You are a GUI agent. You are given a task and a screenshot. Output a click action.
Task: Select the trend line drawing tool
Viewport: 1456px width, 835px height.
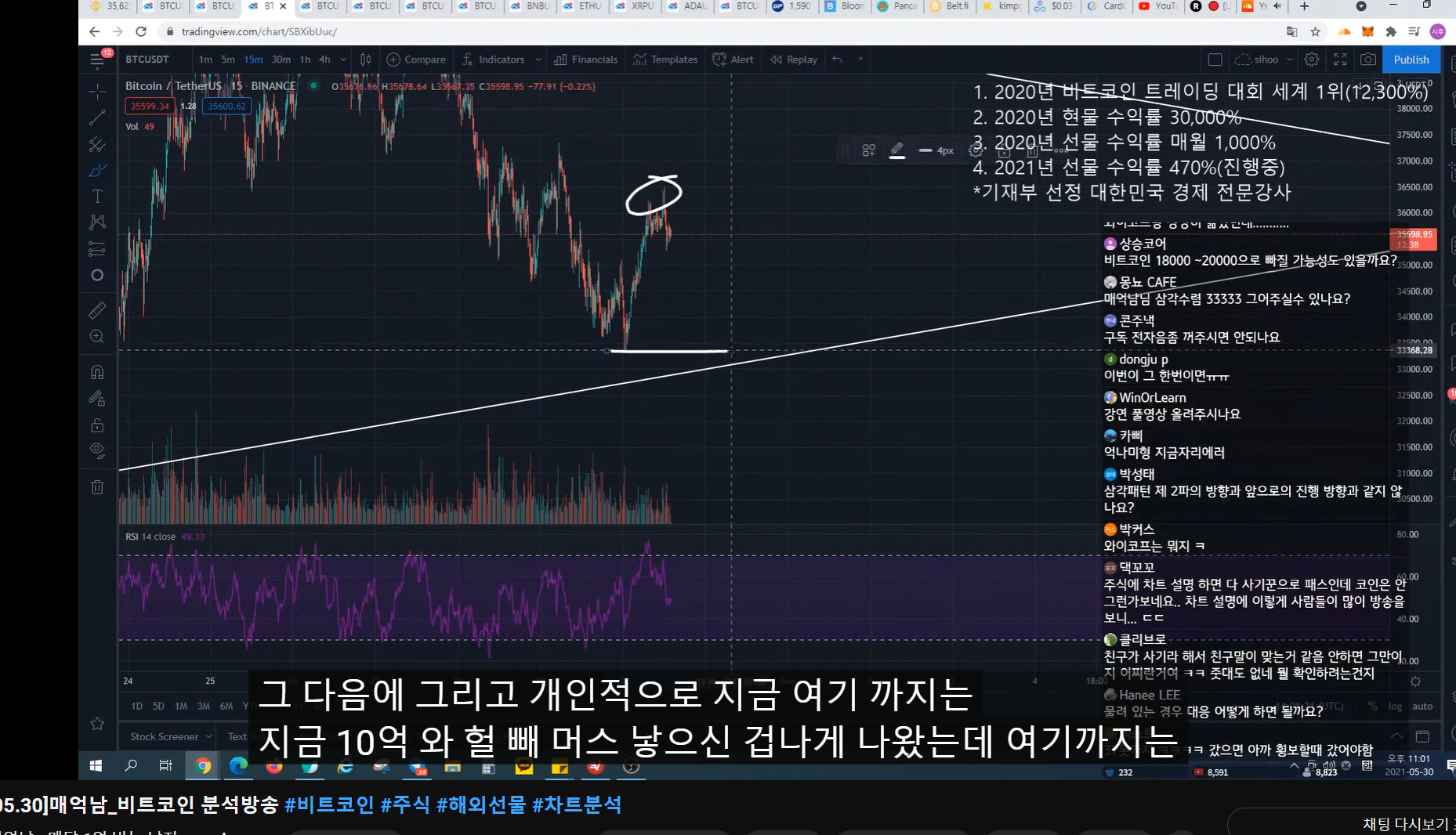pos(97,118)
